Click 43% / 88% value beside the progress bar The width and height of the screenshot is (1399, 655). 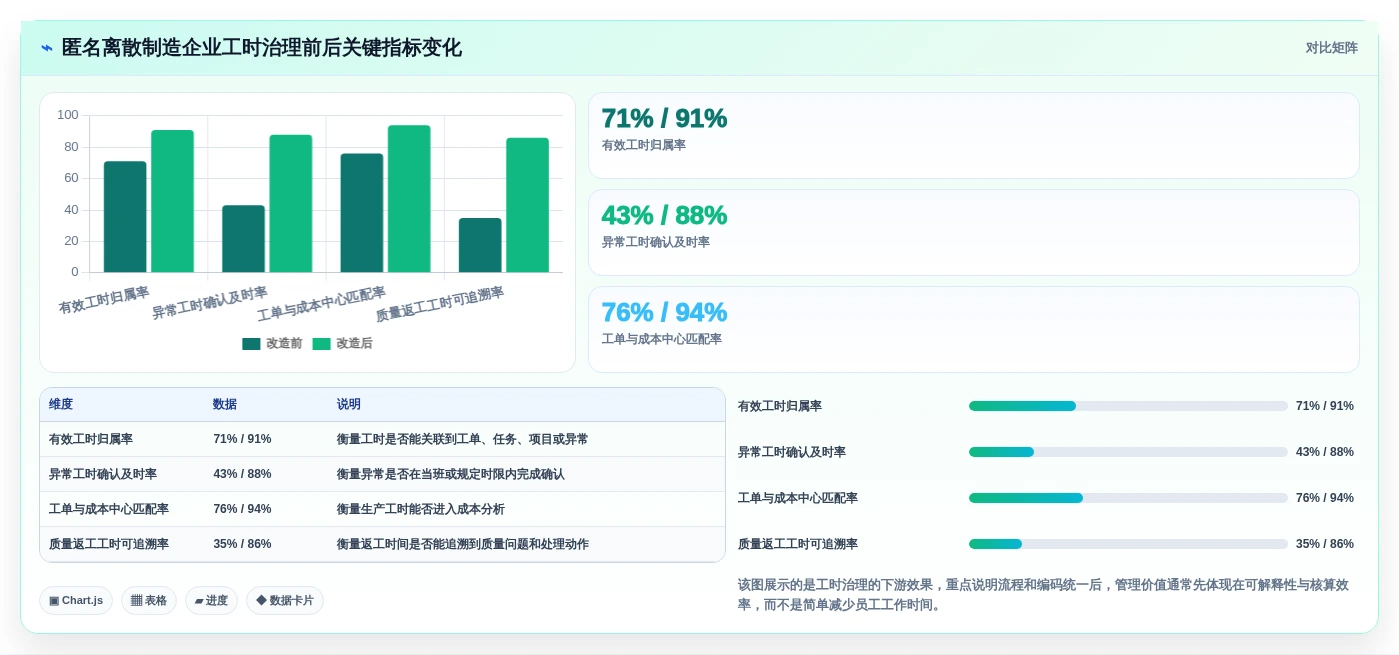(x=1325, y=452)
